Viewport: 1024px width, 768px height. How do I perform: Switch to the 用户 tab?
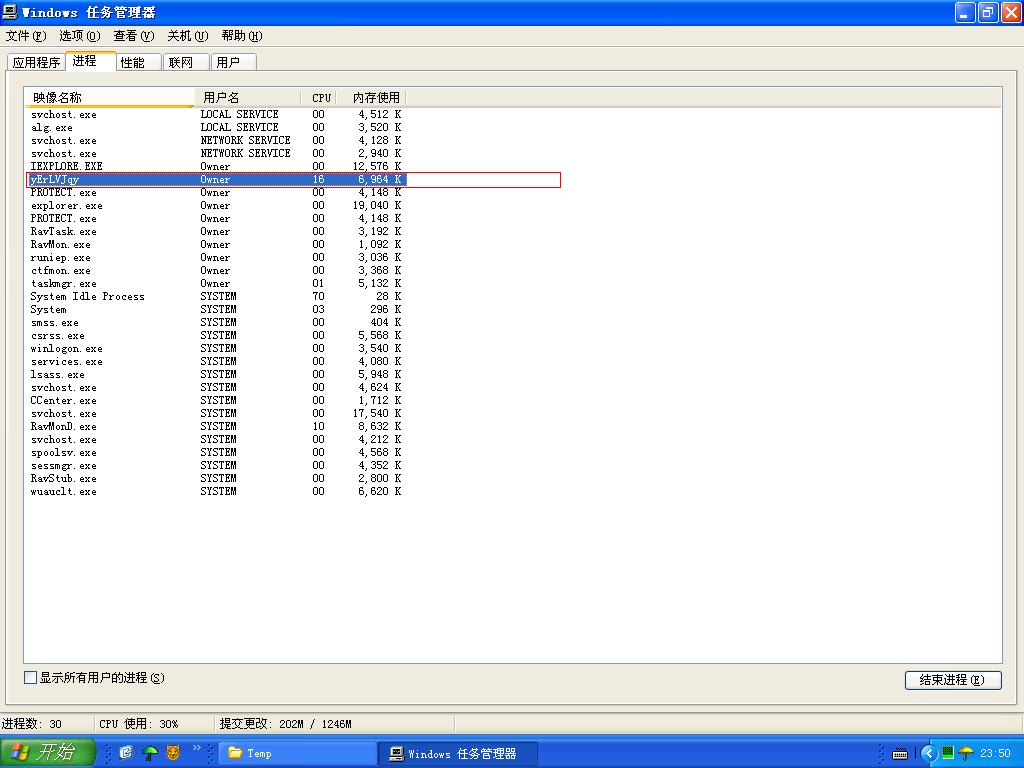click(234, 62)
